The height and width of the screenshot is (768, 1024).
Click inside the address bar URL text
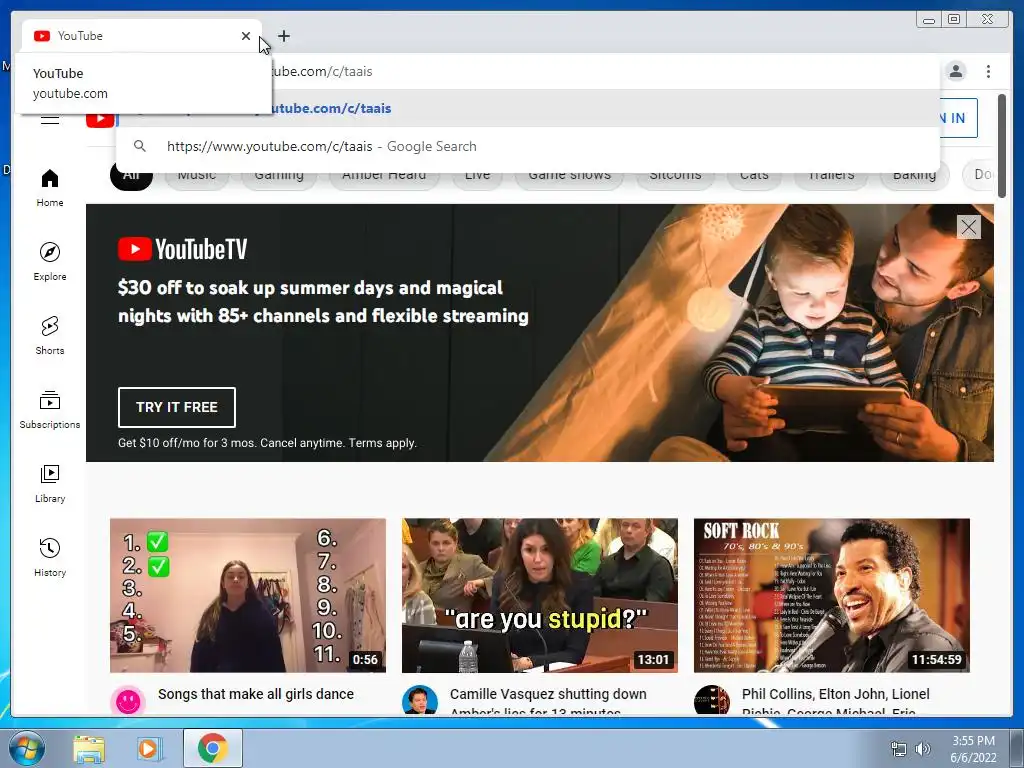[x=321, y=71]
